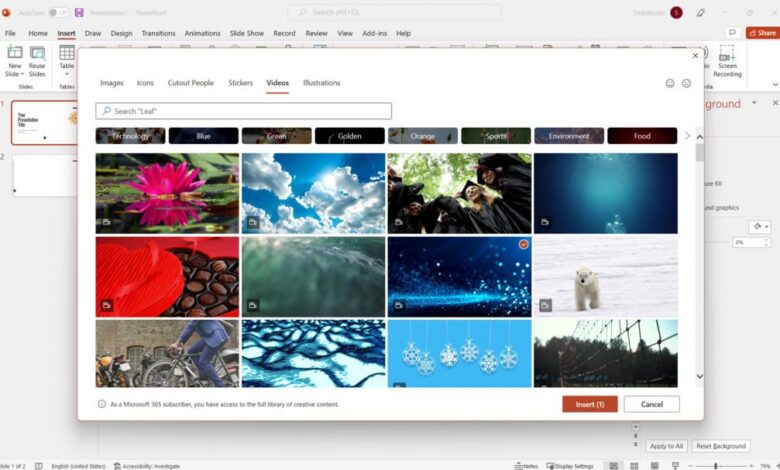The width and height of the screenshot is (780, 470).
Task: Click the sad smiley feedback icon
Action: 686,83
